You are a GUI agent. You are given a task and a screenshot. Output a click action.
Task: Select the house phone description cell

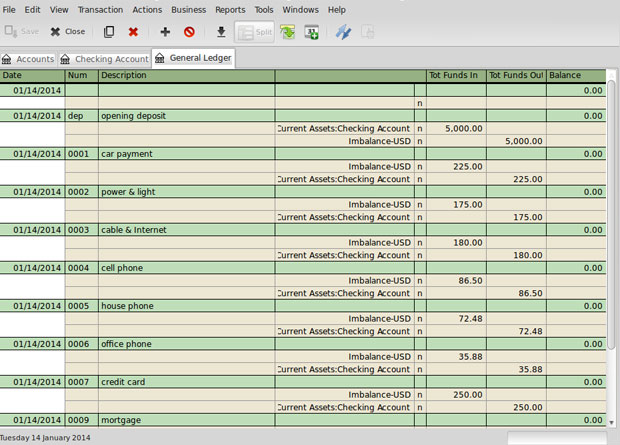coord(187,306)
